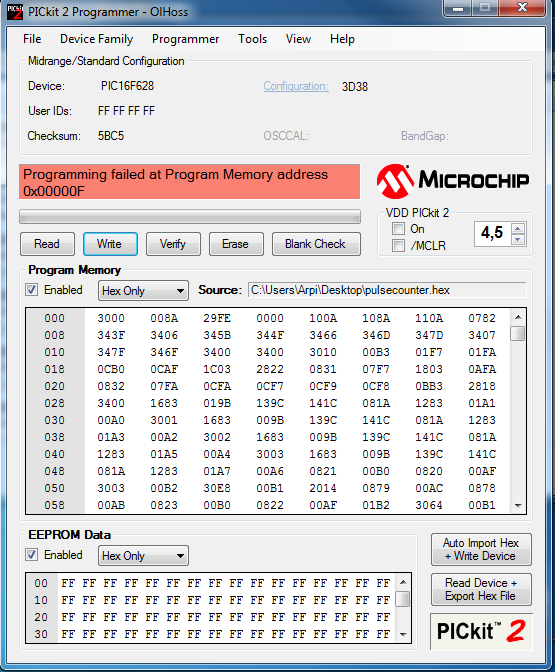Click the EEPROM Data scrollbar thumb
Screen dimensions: 555x672
tap(402, 599)
